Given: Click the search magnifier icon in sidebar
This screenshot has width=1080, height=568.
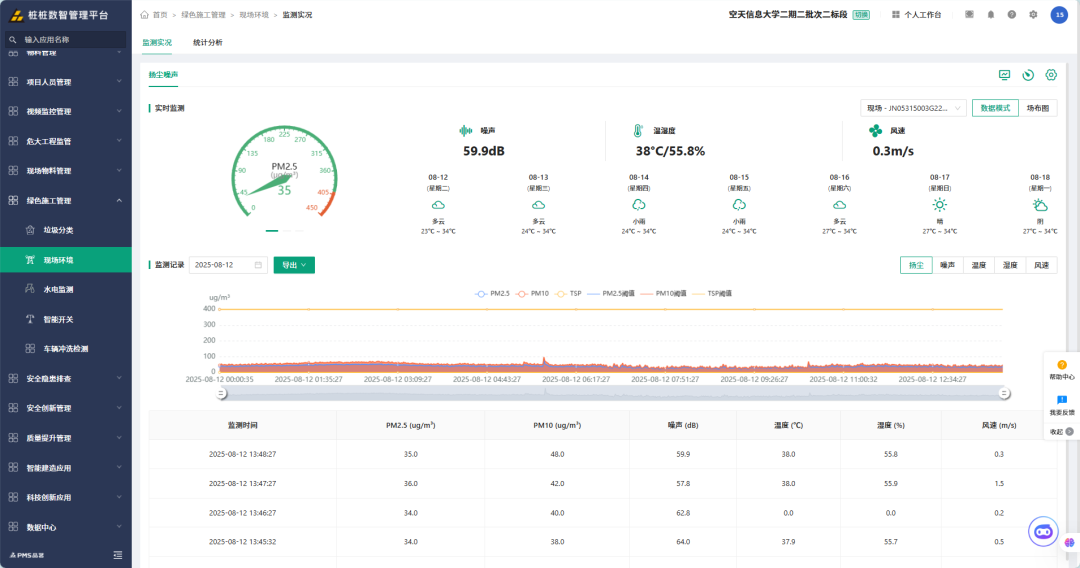Looking at the screenshot, I should coord(12,40).
